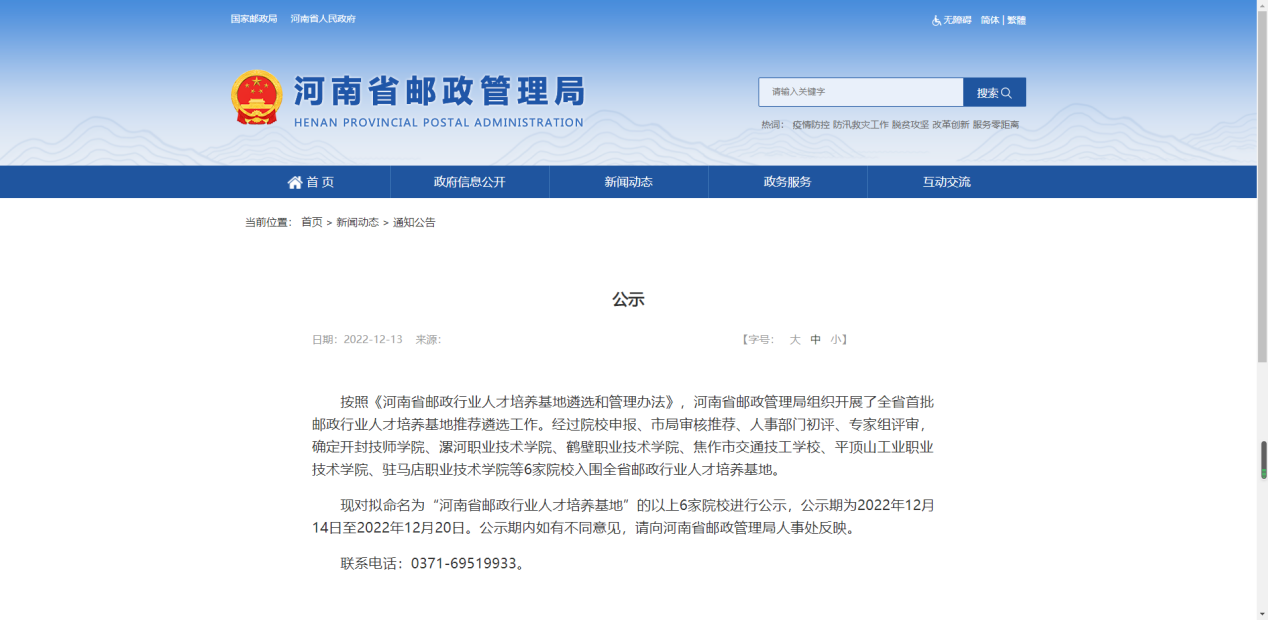Set font size to 小 (small)

(x=835, y=340)
